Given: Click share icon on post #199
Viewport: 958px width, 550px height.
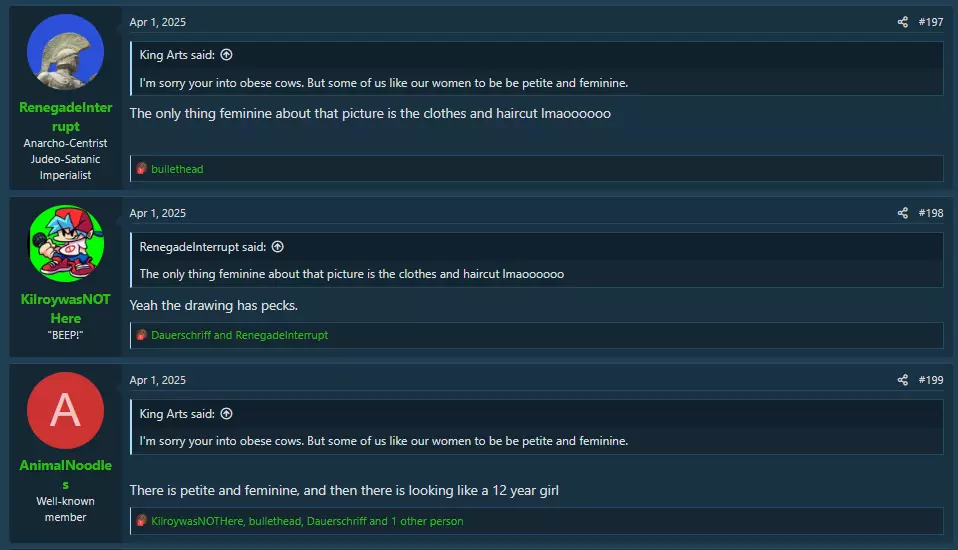Looking at the screenshot, I should [902, 380].
